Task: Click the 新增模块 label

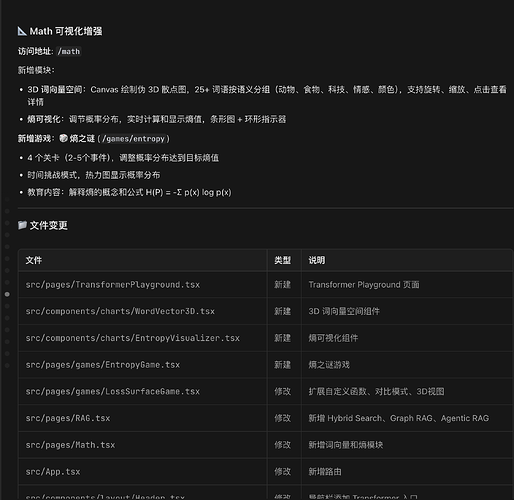Action: click(36, 70)
